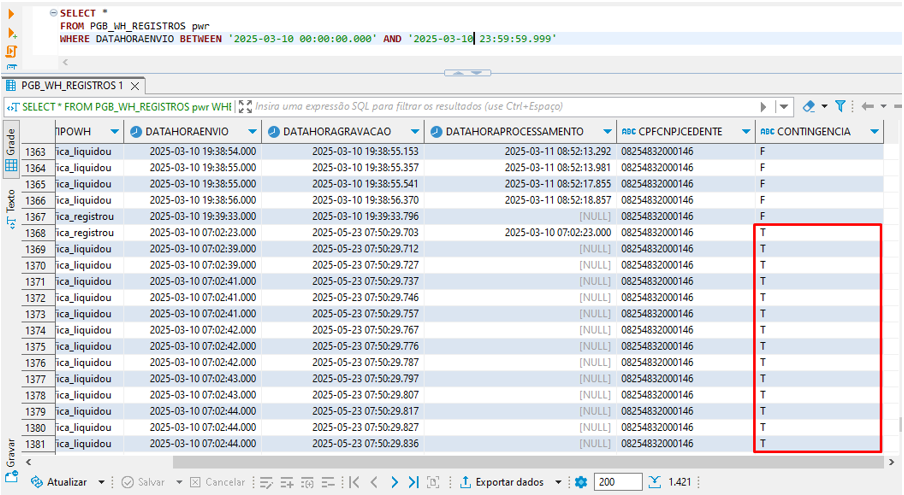Jump to the last row using the arrow-to-bar icon
Viewport: 904px width, 495px height.
point(414,482)
